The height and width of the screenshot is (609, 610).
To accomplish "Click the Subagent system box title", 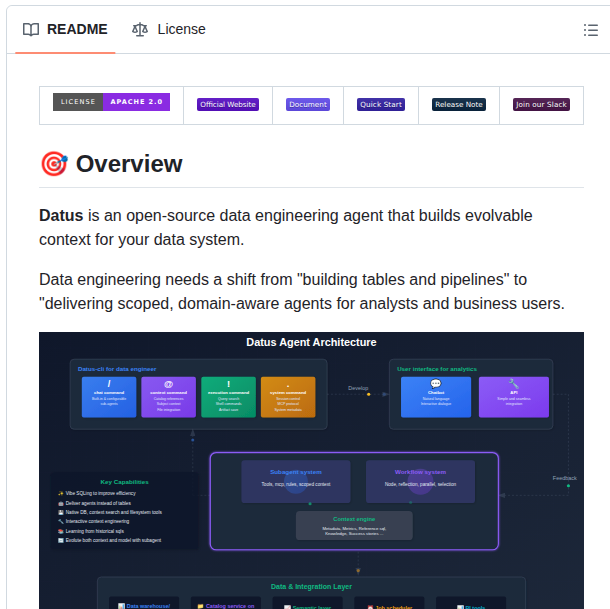I will (296, 472).
